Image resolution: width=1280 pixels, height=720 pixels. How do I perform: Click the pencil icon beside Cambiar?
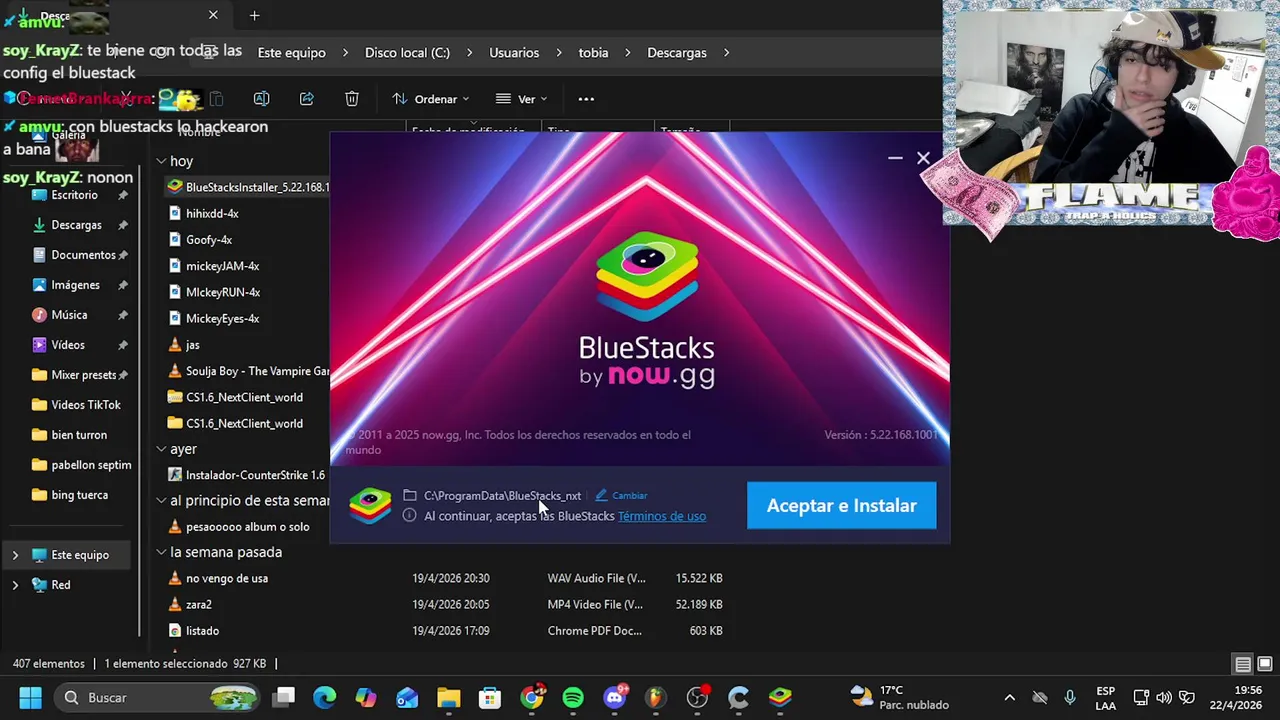coord(601,495)
